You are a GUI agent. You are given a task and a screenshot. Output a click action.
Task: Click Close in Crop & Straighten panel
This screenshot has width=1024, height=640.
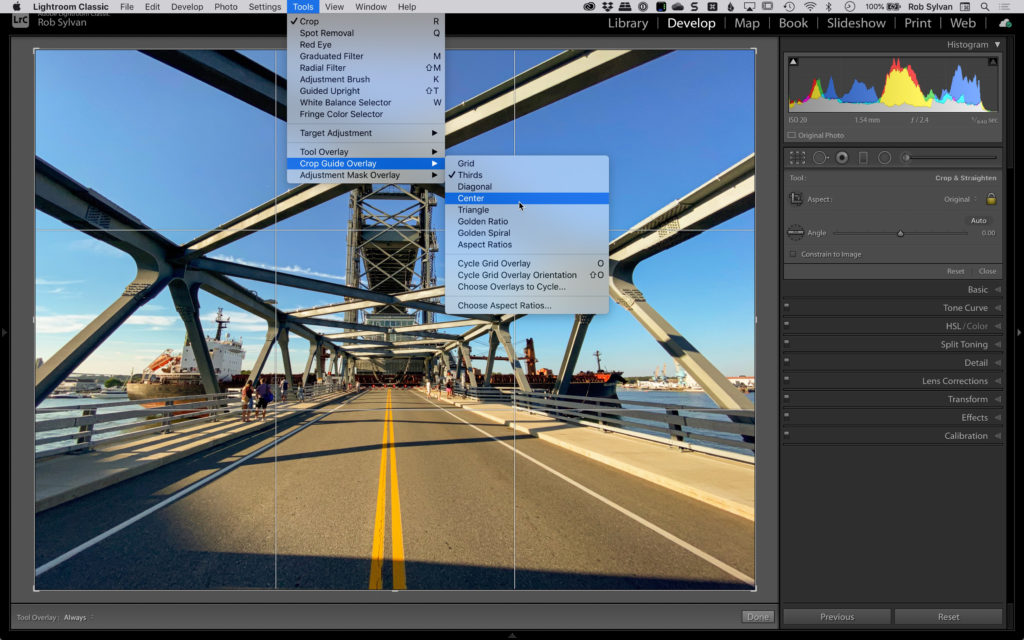tap(987, 271)
